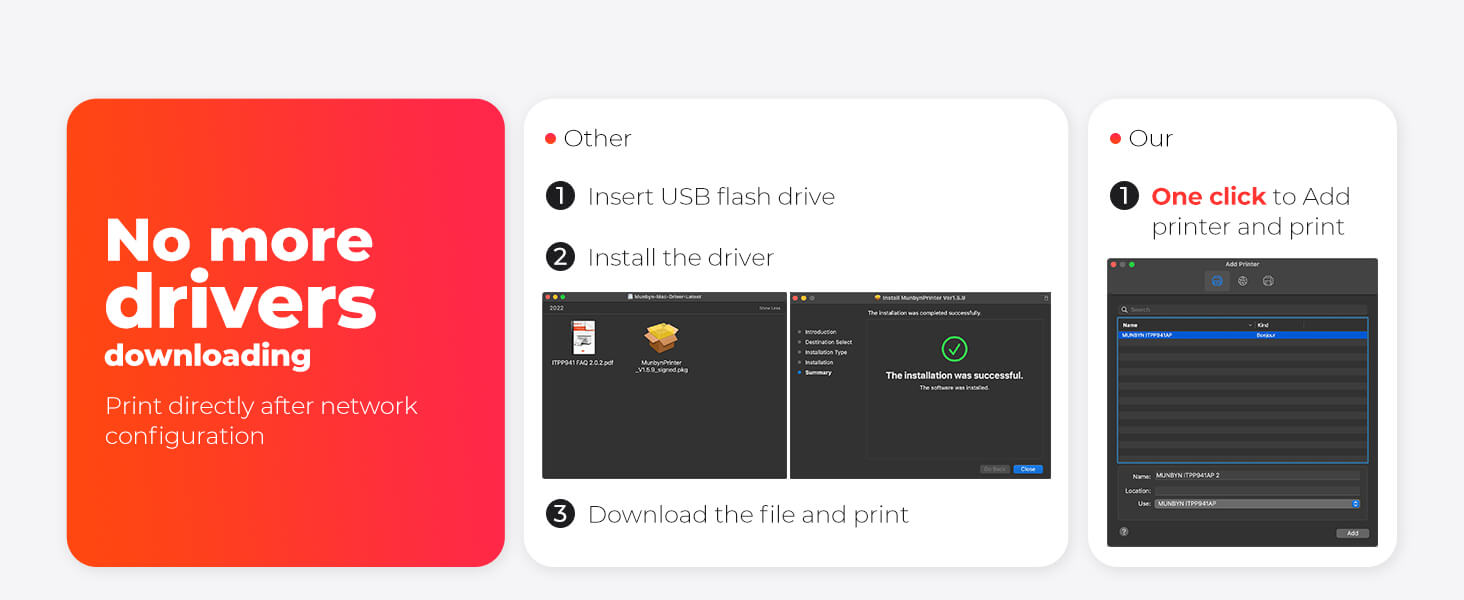The width and height of the screenshot is (1464, 600).
Task: Select Installation Type step in installer
Action: click(825, 352)
